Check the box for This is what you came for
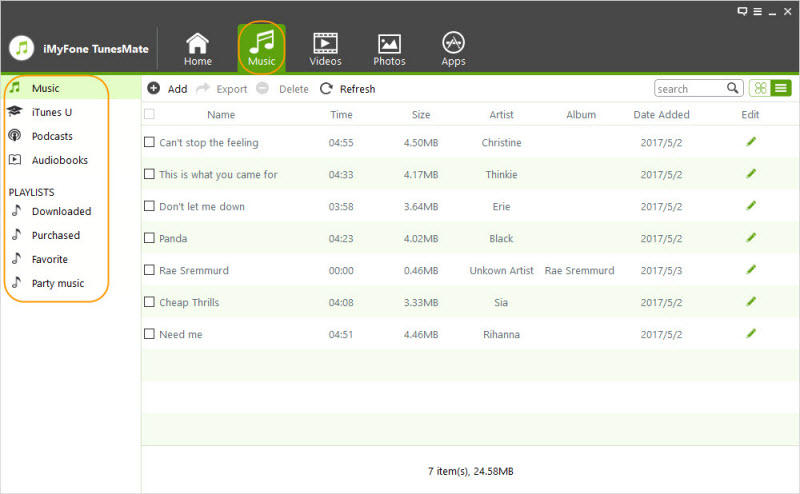 click(149, 174)
